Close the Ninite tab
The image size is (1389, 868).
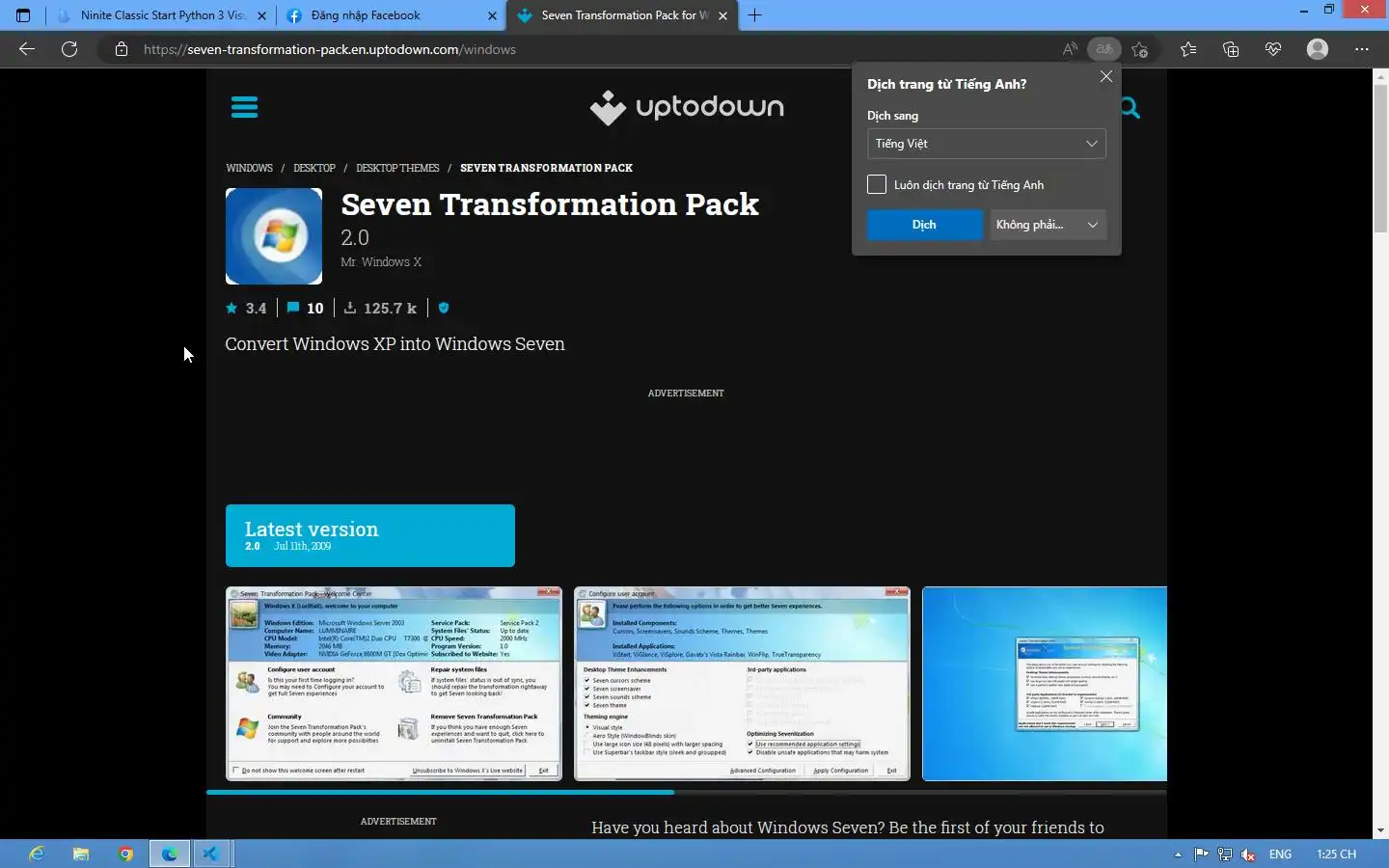261,15
